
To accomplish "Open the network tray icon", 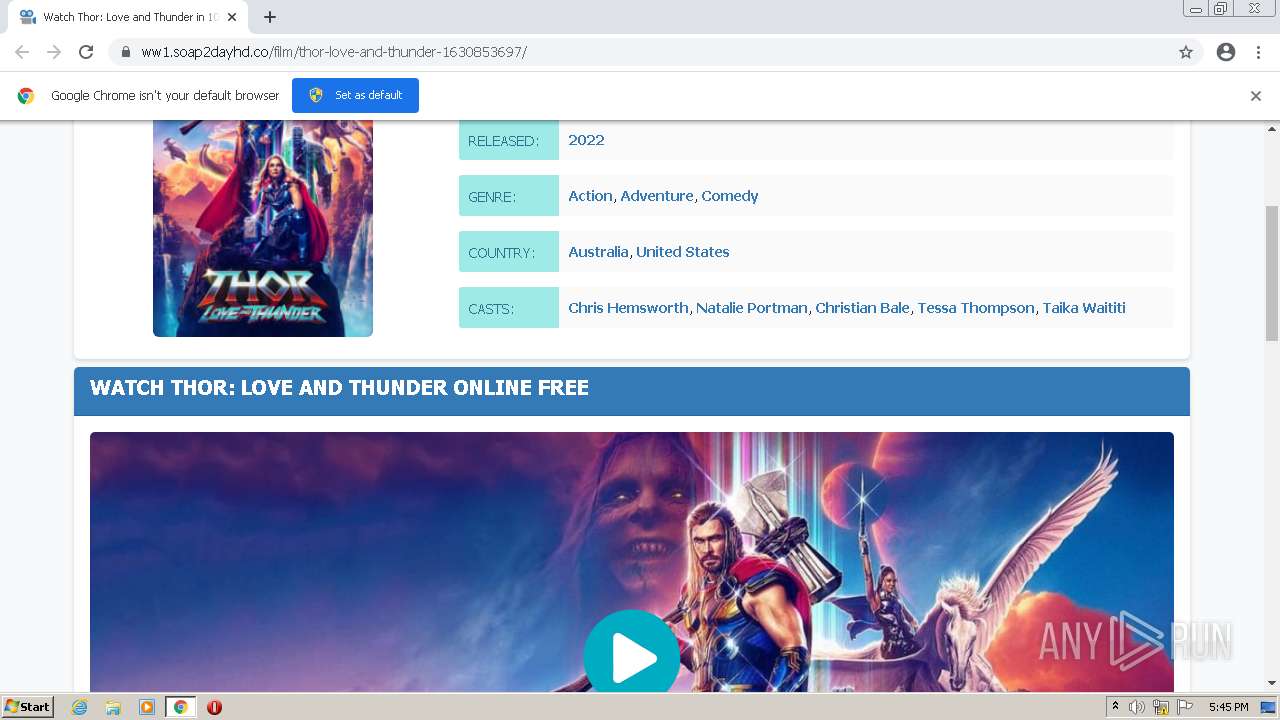I will pos(1161,707).
